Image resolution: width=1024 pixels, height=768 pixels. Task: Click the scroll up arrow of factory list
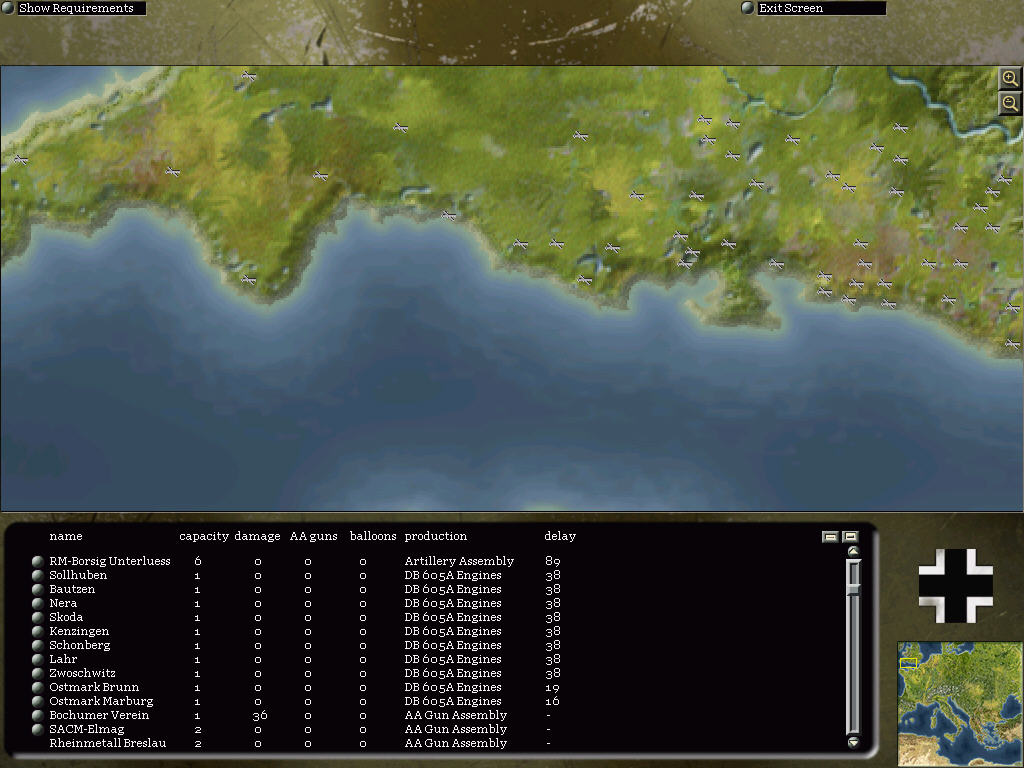(853, 552)
